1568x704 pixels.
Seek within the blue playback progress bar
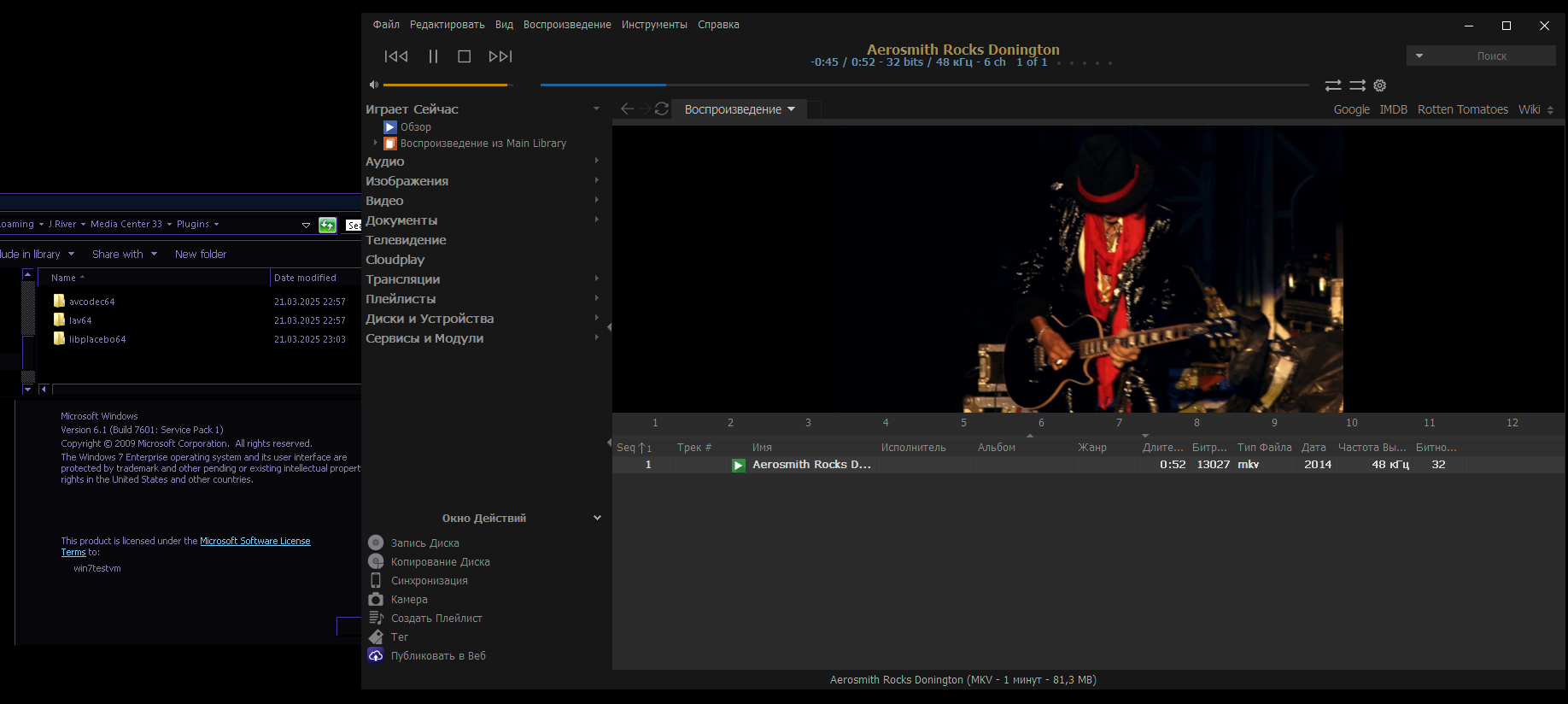[x=924, y=85]
